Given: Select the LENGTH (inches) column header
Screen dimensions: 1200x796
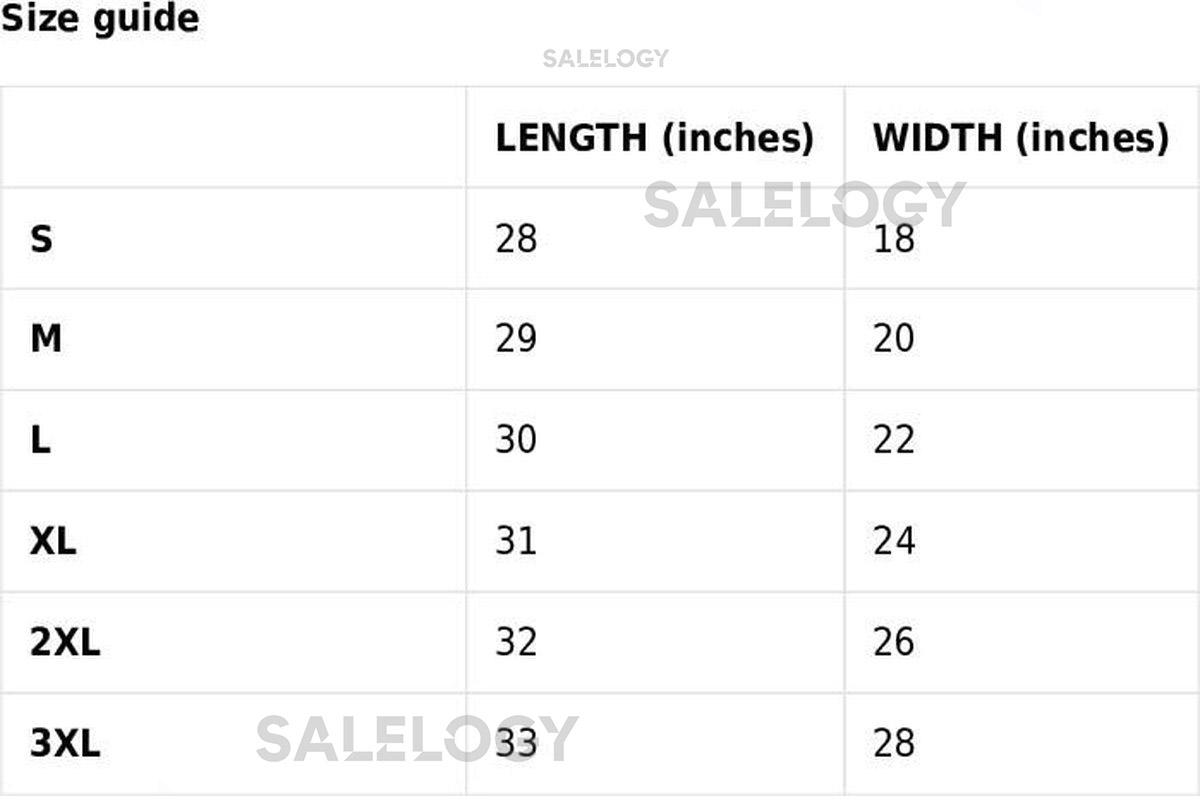Looking at the screenshot, I should click(x=654, y=138).
